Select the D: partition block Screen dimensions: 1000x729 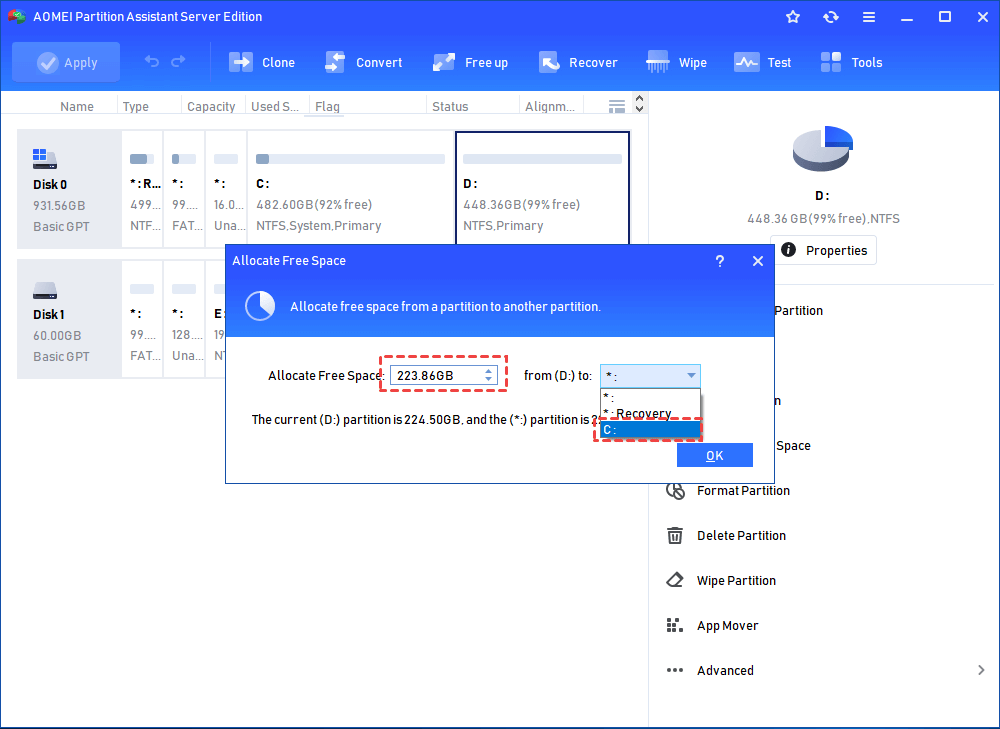pos(542,189)
